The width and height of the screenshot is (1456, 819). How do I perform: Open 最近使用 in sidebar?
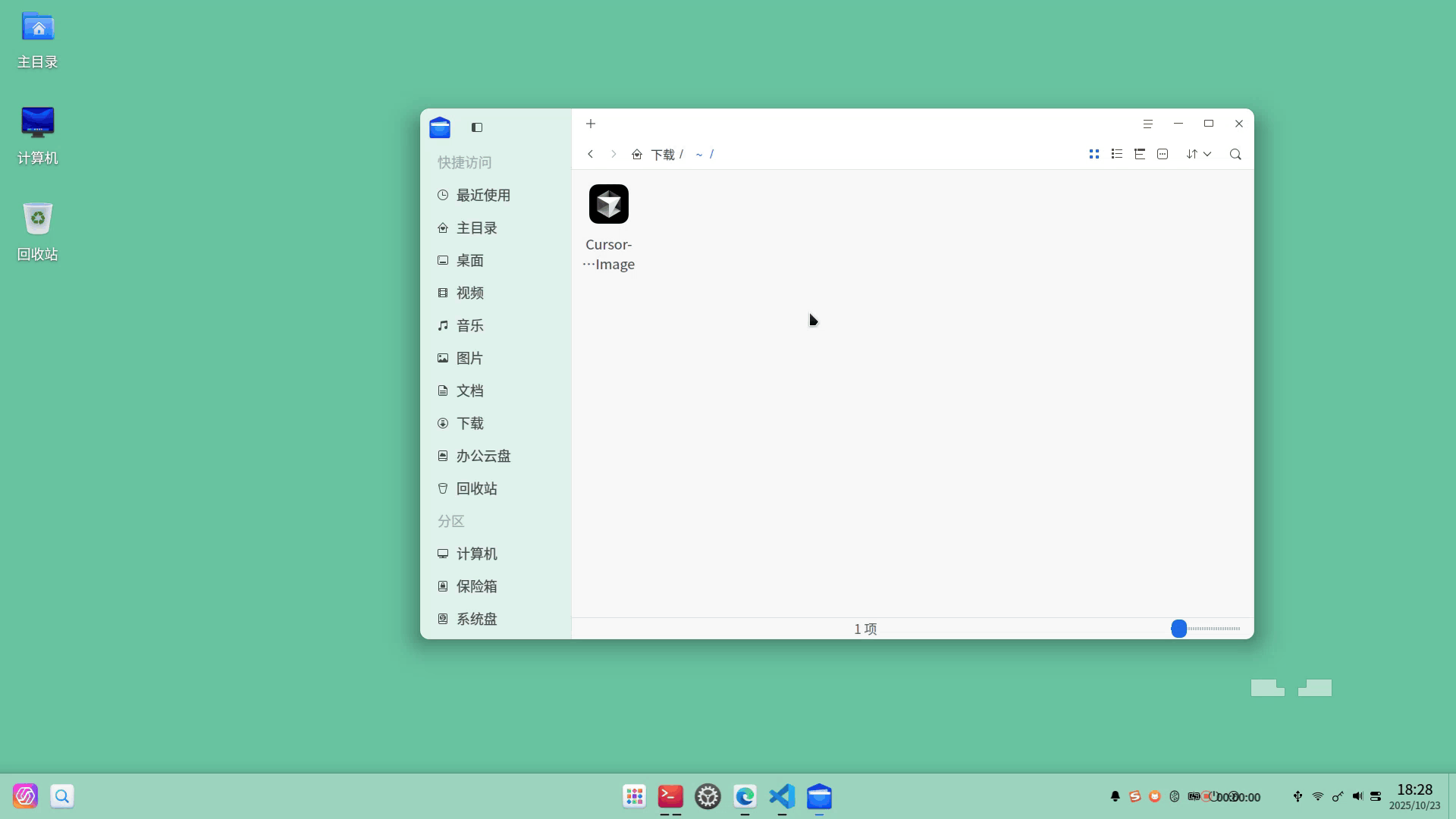495,195
